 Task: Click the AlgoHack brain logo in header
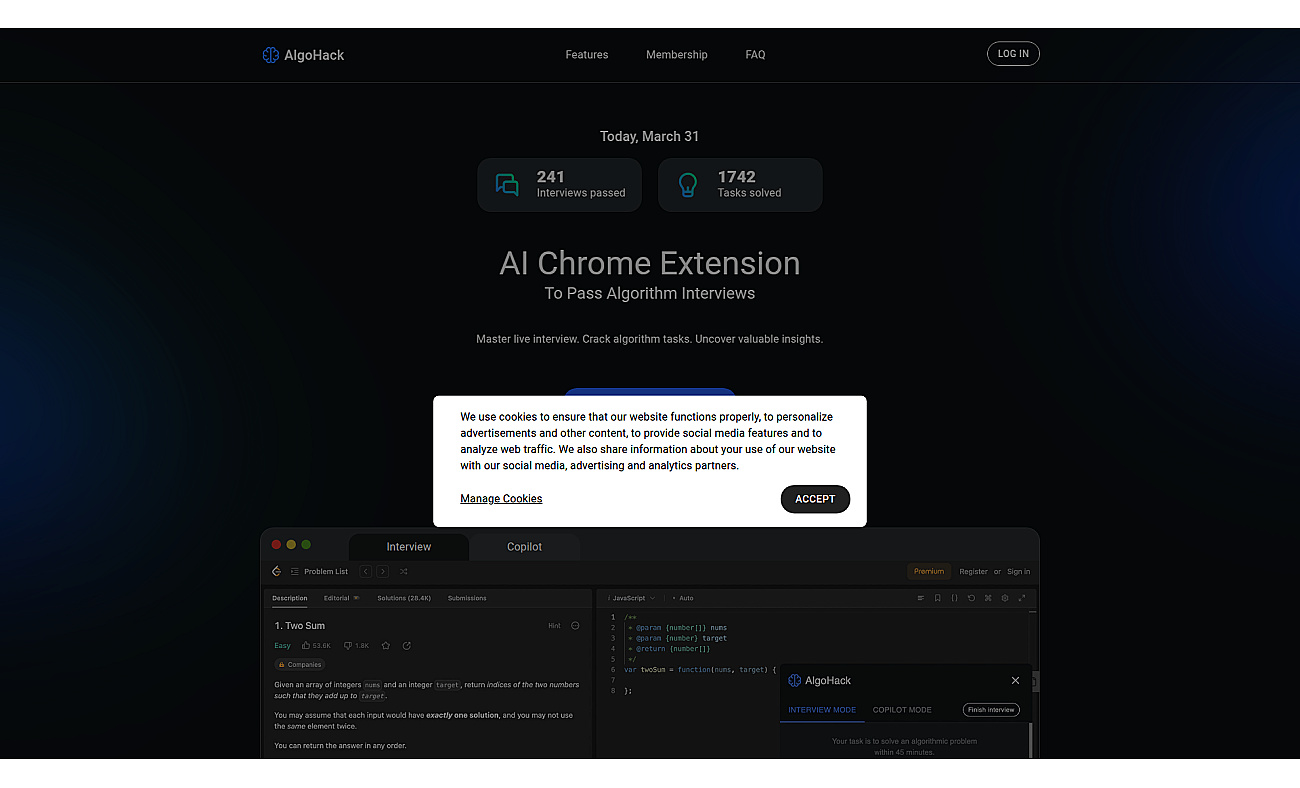270,55
